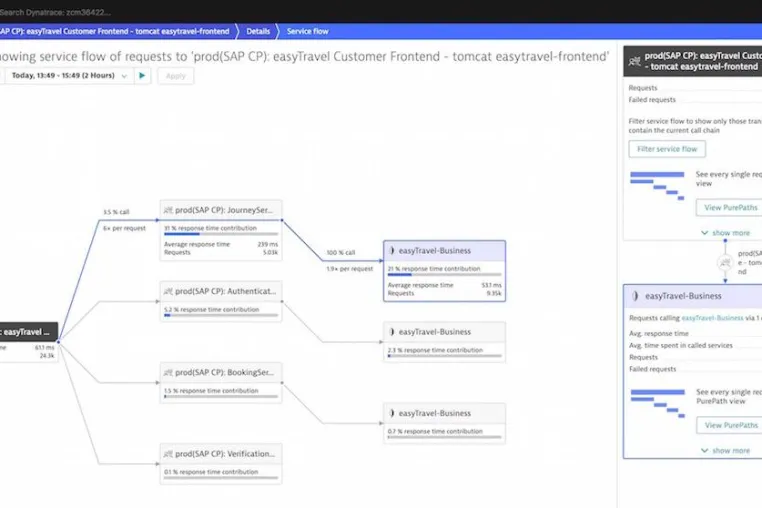Click the Apply button
This screenshot has width=762, height=508.
click(175, 76)
